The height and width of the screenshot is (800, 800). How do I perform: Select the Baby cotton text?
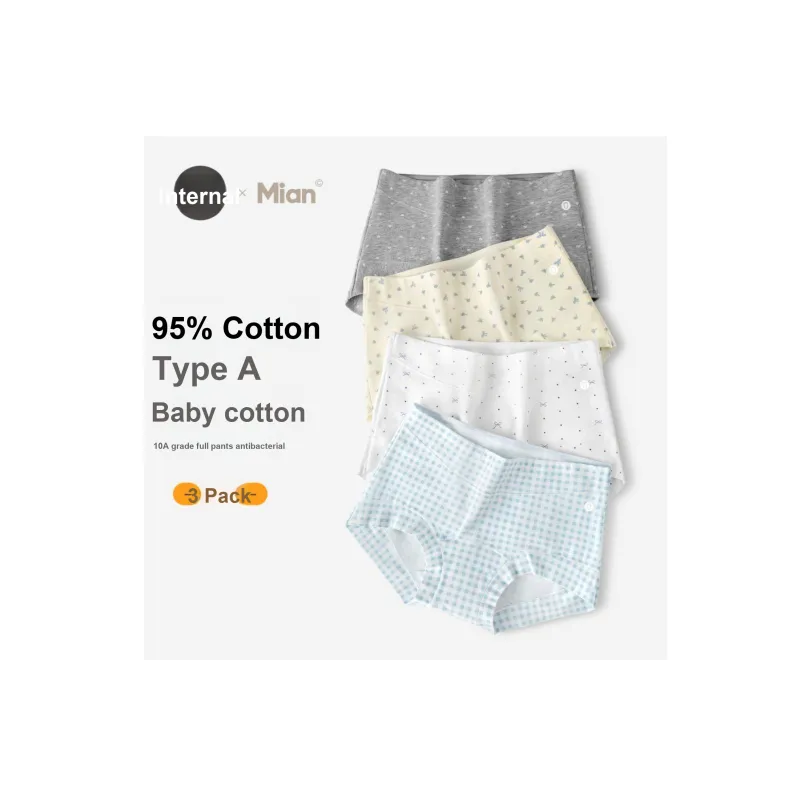click(x=229, y=413)
